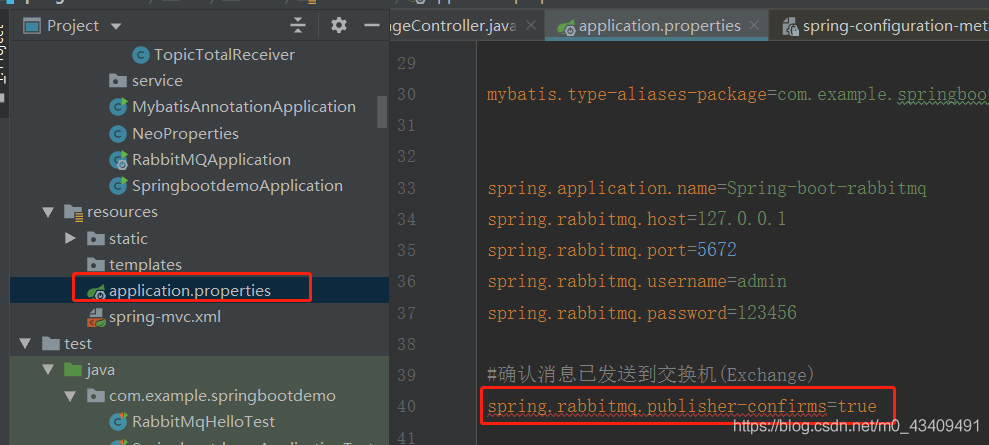Click the MybatisAnnotationApplication runnable class icon

tap(118, 107)
